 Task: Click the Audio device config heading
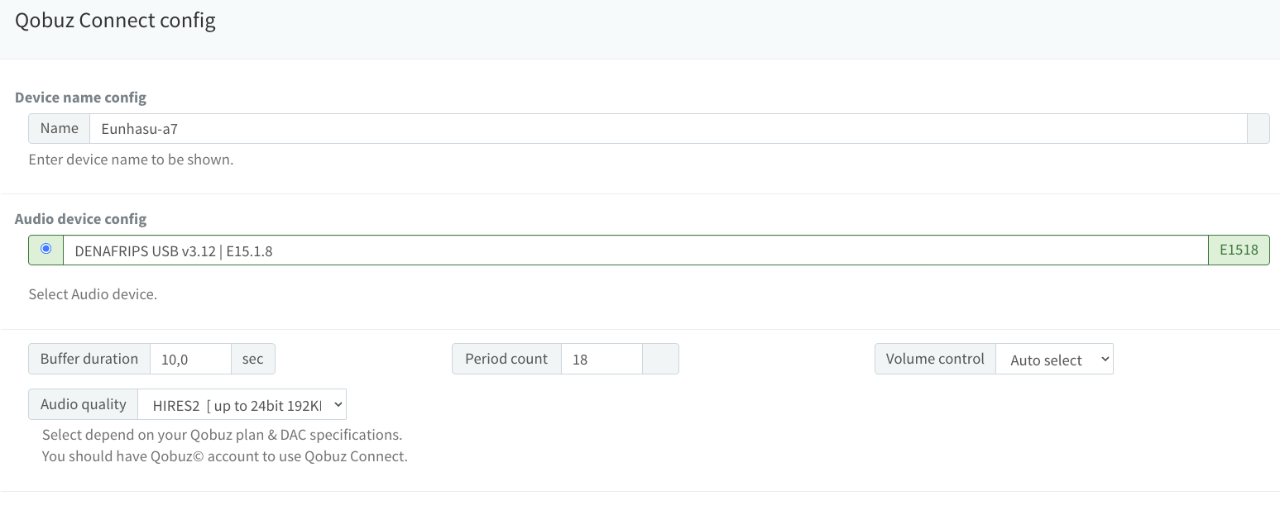80,219
